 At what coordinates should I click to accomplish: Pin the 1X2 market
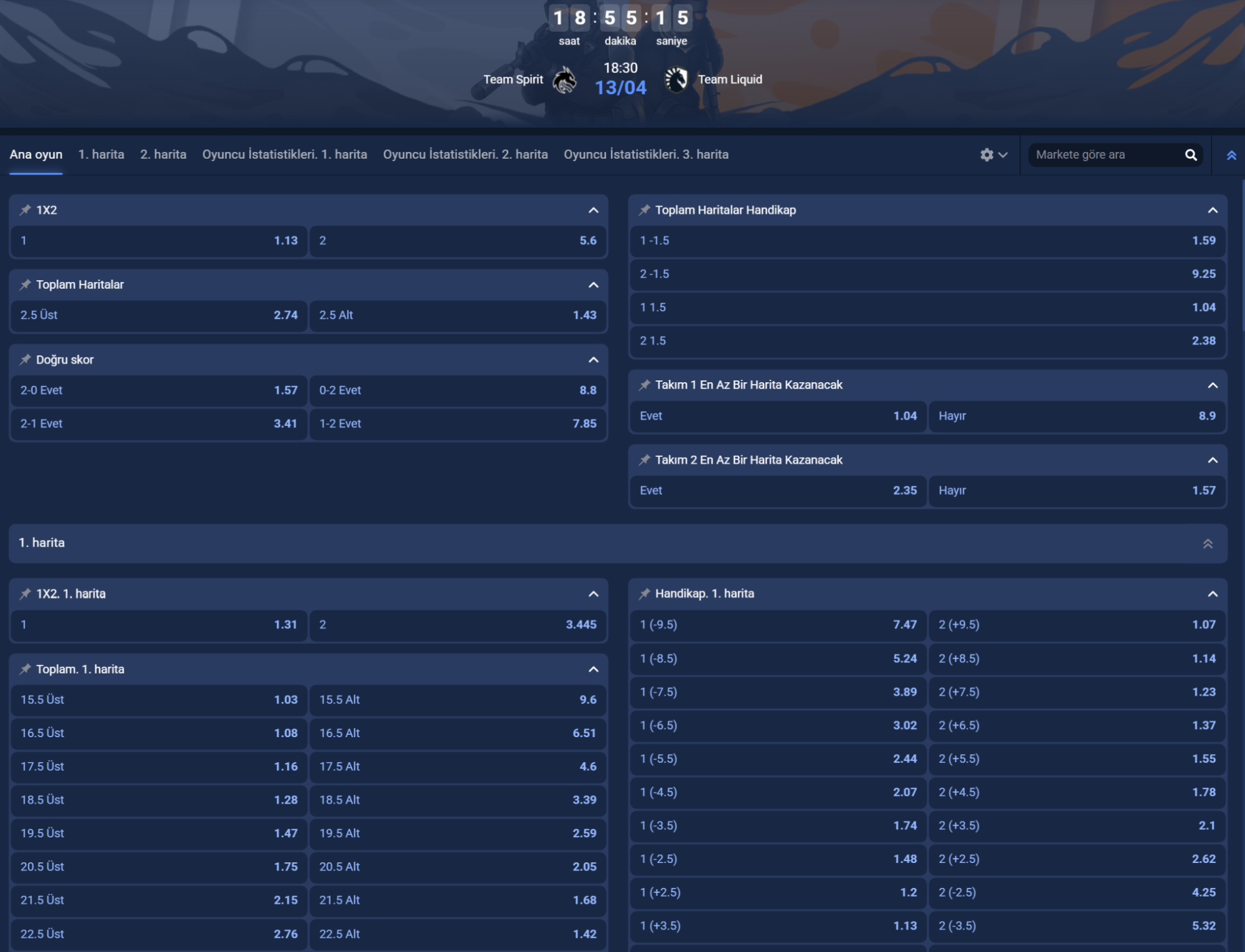point(25,210)
